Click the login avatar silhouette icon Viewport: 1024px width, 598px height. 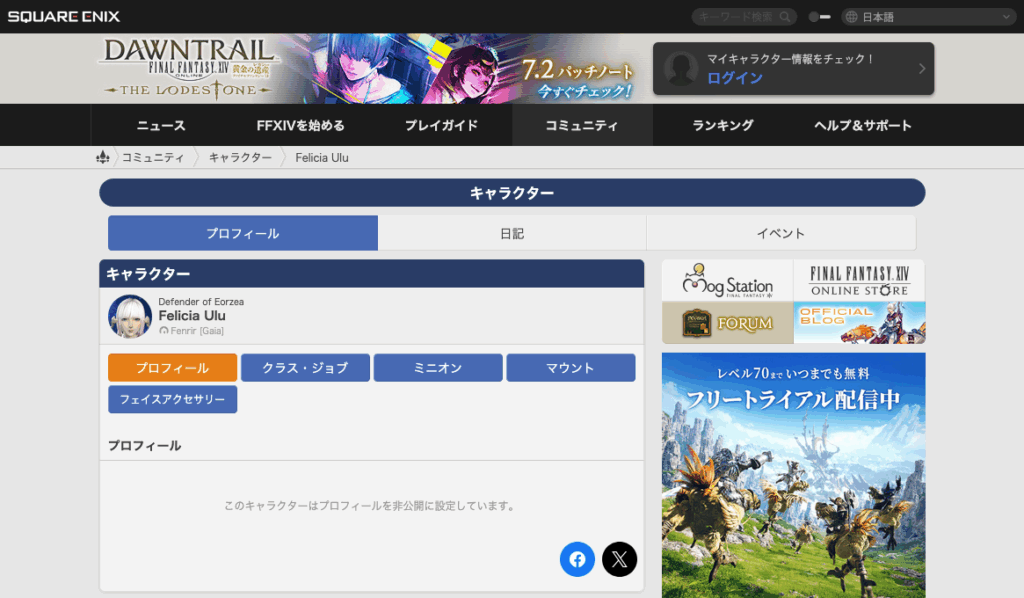pos(681,69)
